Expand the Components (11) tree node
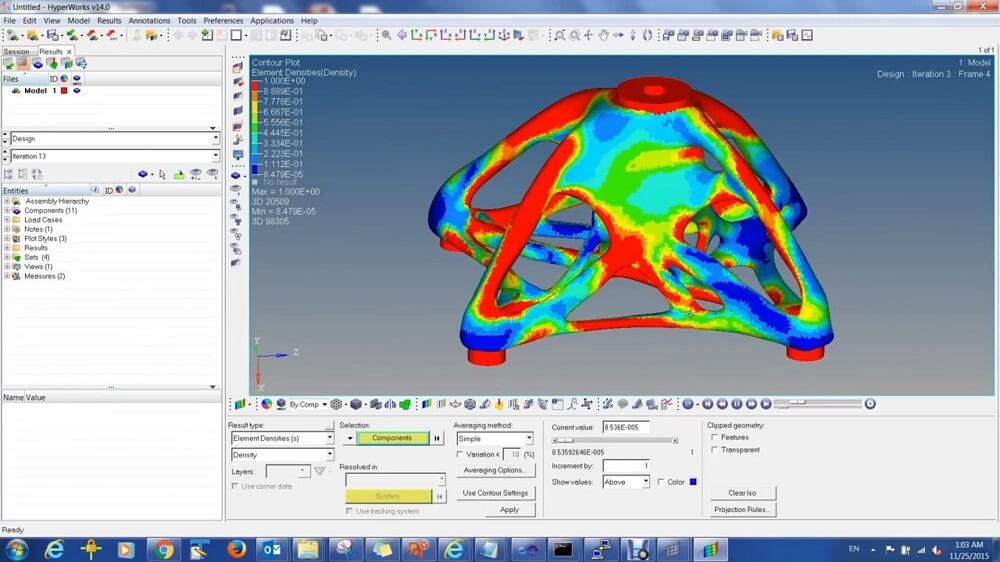 pos(7,211)
